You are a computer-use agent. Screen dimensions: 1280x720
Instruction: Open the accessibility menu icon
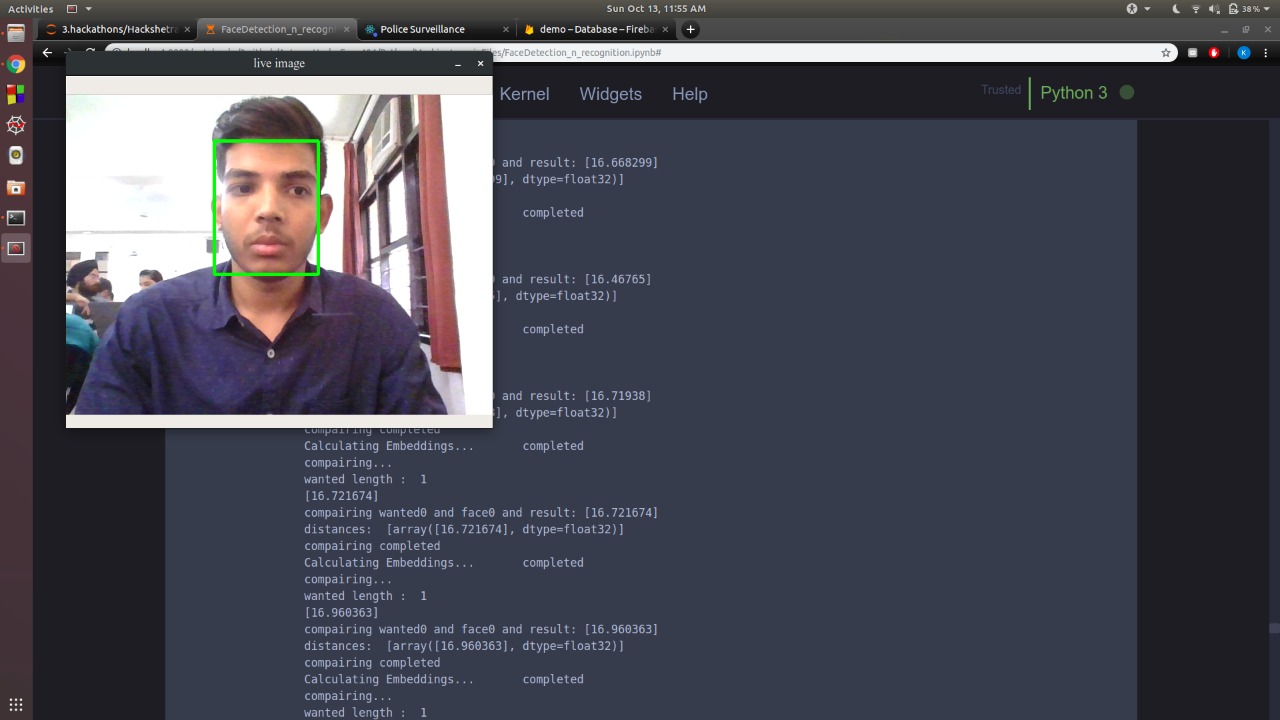[1132, 8]
